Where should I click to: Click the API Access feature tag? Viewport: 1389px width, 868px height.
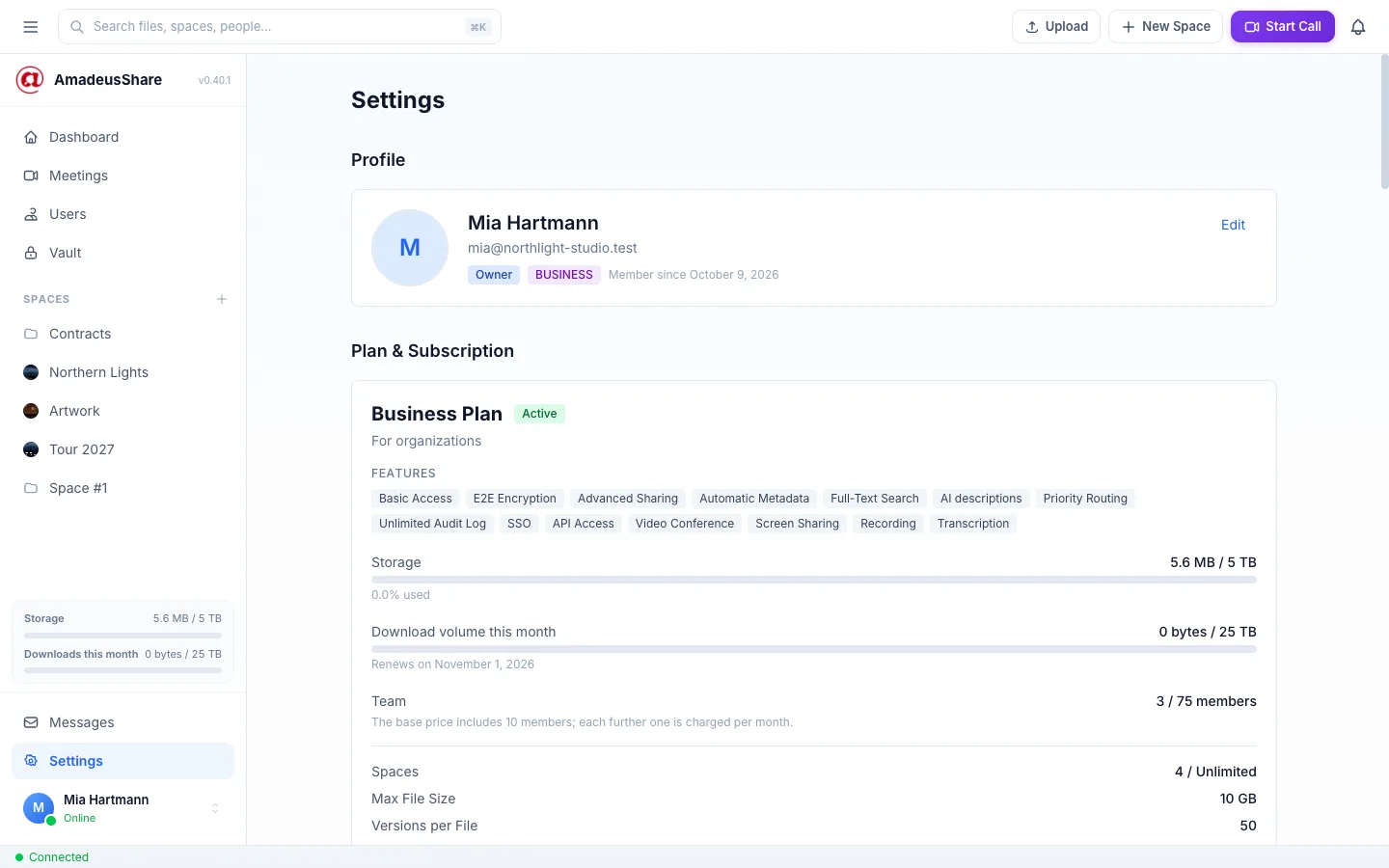(x=584, y=524)
